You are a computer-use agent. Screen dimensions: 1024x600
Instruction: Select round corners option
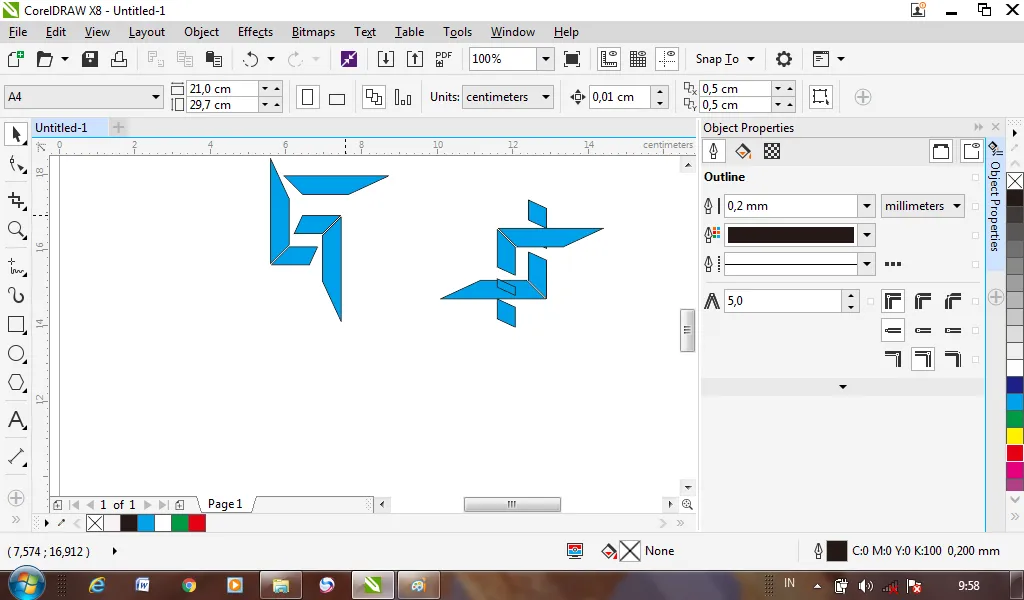coord(923,301)
